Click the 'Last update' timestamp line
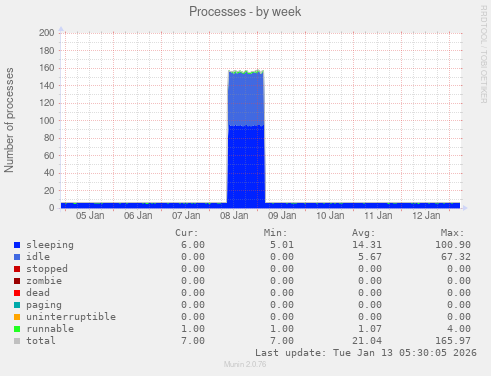491x376 pixels. [x=366, y=353]
